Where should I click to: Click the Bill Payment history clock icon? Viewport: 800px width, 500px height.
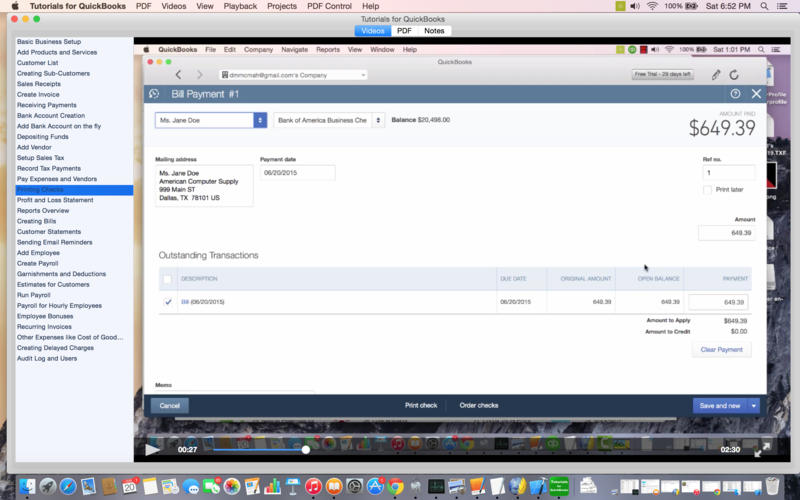155,94
